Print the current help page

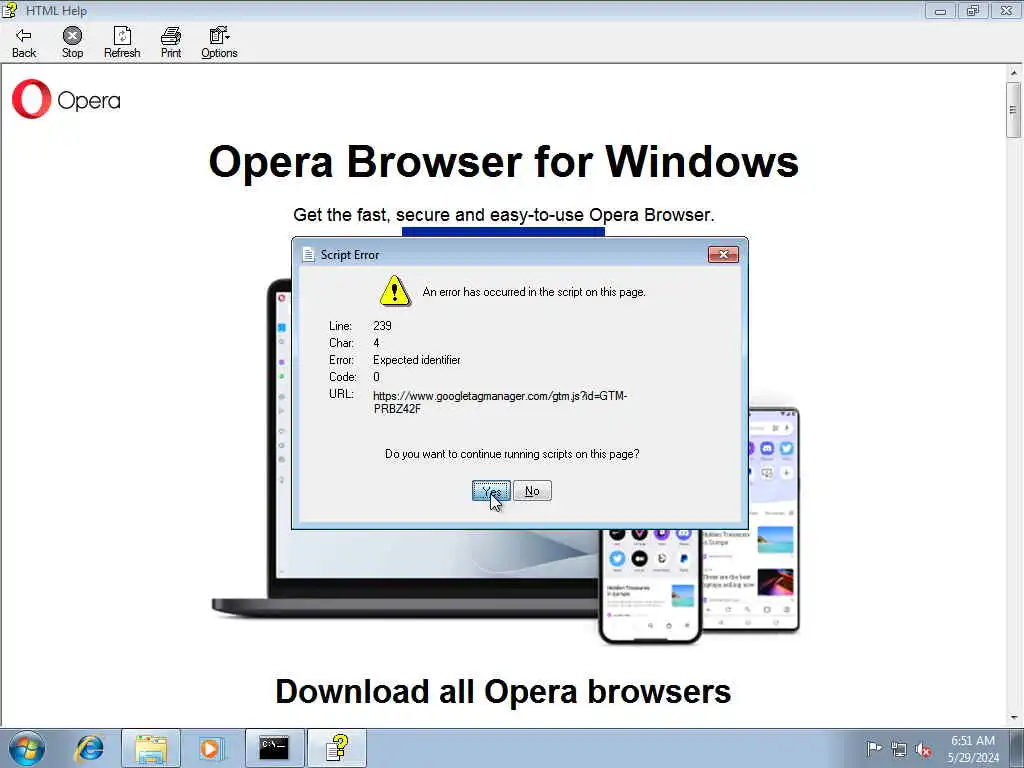171,43
